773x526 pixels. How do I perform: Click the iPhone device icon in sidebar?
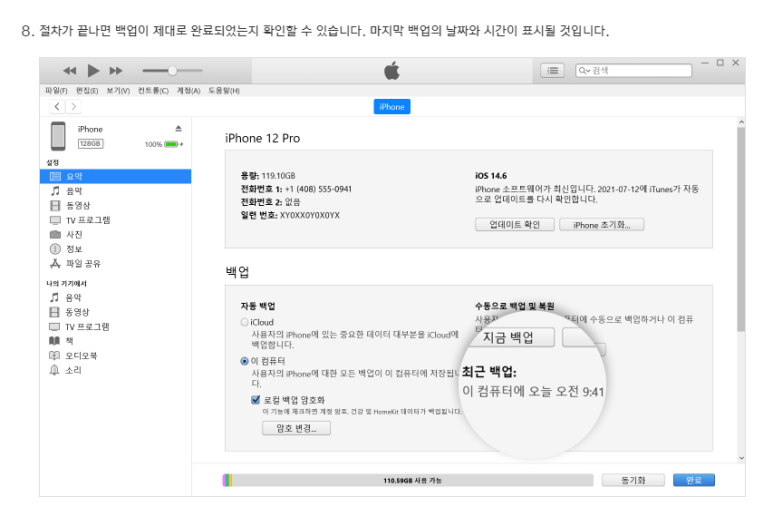click(58, 136)
